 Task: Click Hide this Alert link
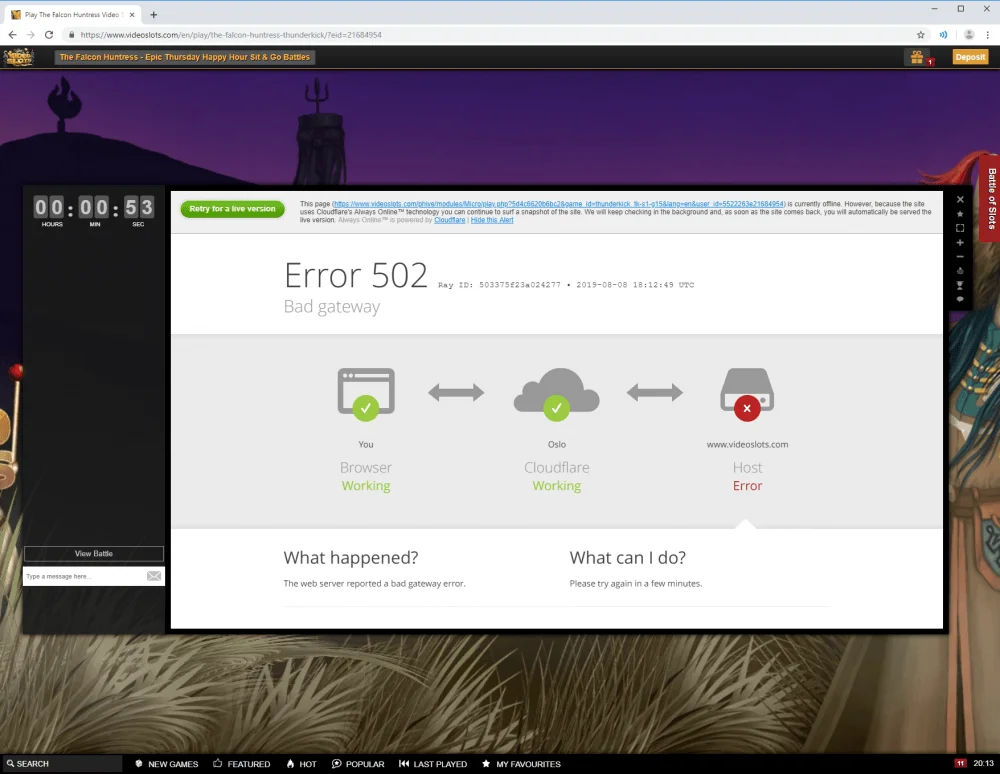(492, 220)
